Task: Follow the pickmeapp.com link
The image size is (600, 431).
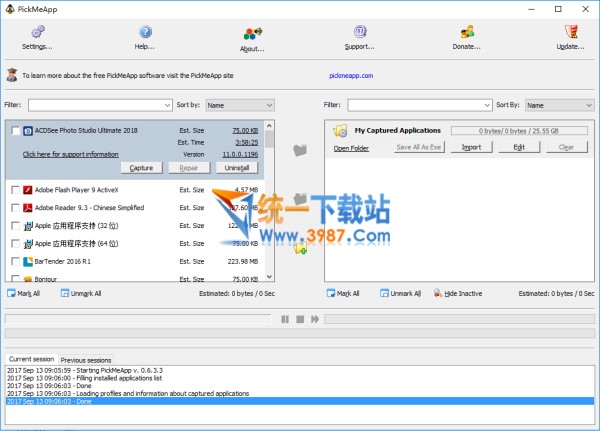Action: [350, 74]
